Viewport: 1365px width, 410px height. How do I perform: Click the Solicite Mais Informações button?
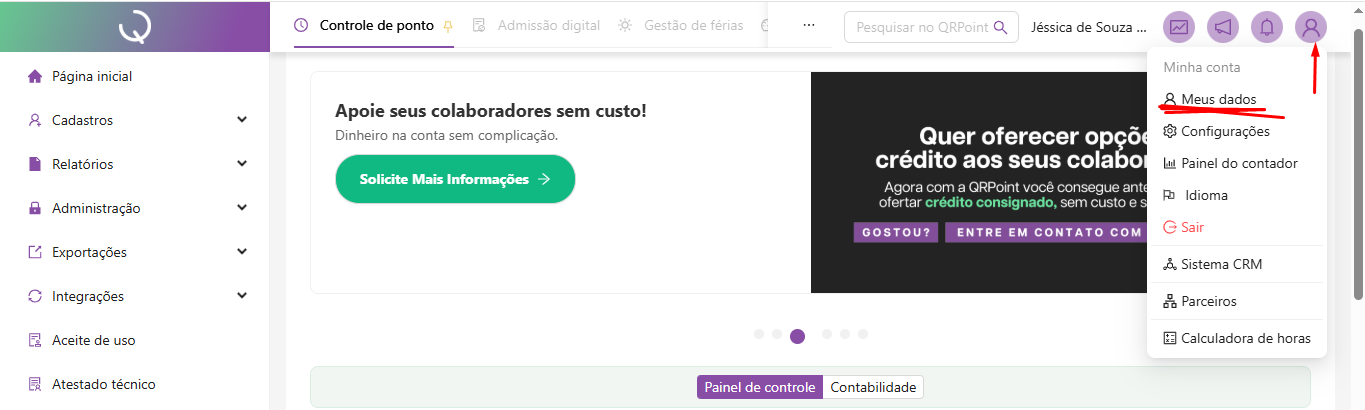tap(455, 179)
